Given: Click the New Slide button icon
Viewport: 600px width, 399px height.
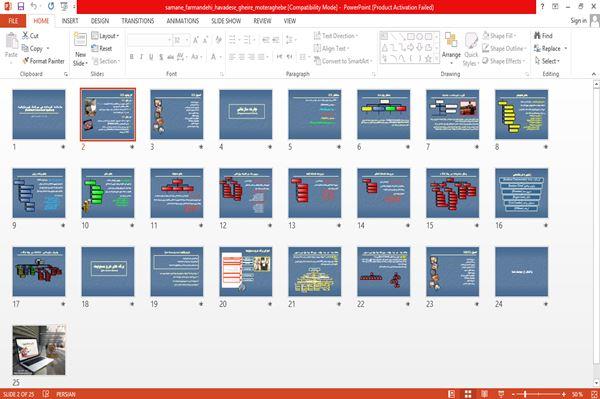Looking at the screenshot, I should tap(80, 41).
